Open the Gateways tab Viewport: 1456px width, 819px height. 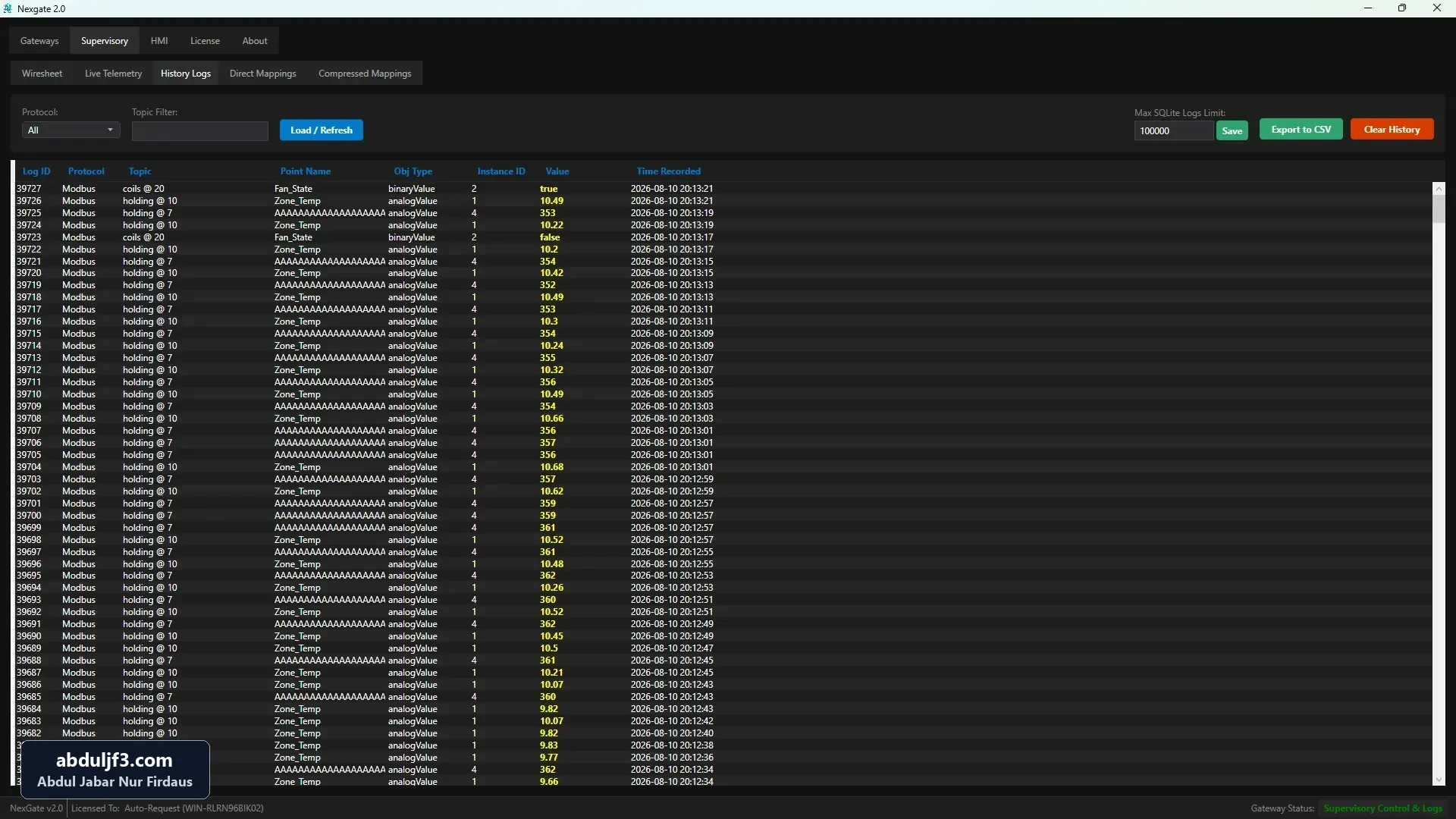pos(39,41)
